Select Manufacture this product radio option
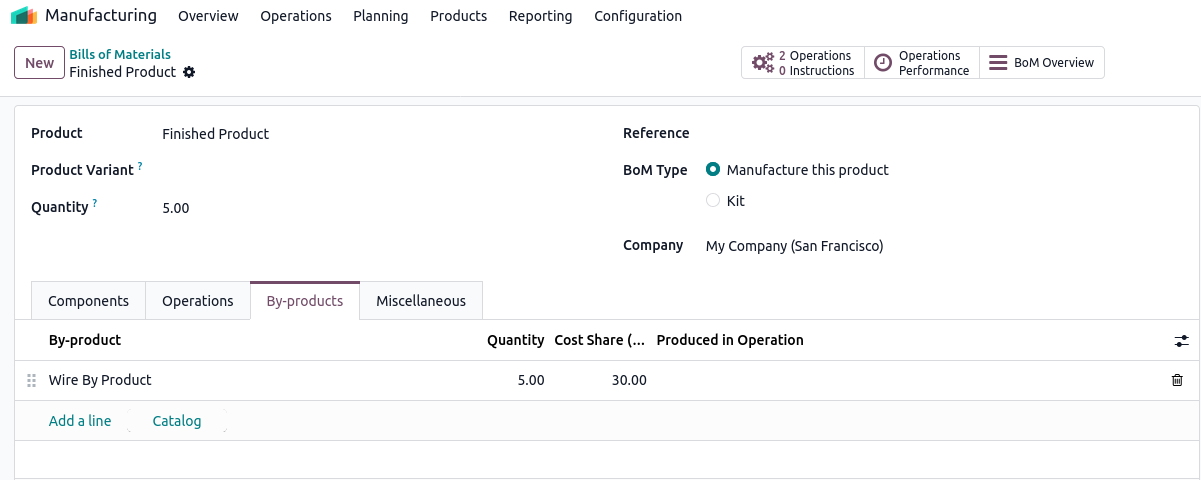Image resolution: width=1201 pixels, height=480 pixels. (x=713, y=170)
